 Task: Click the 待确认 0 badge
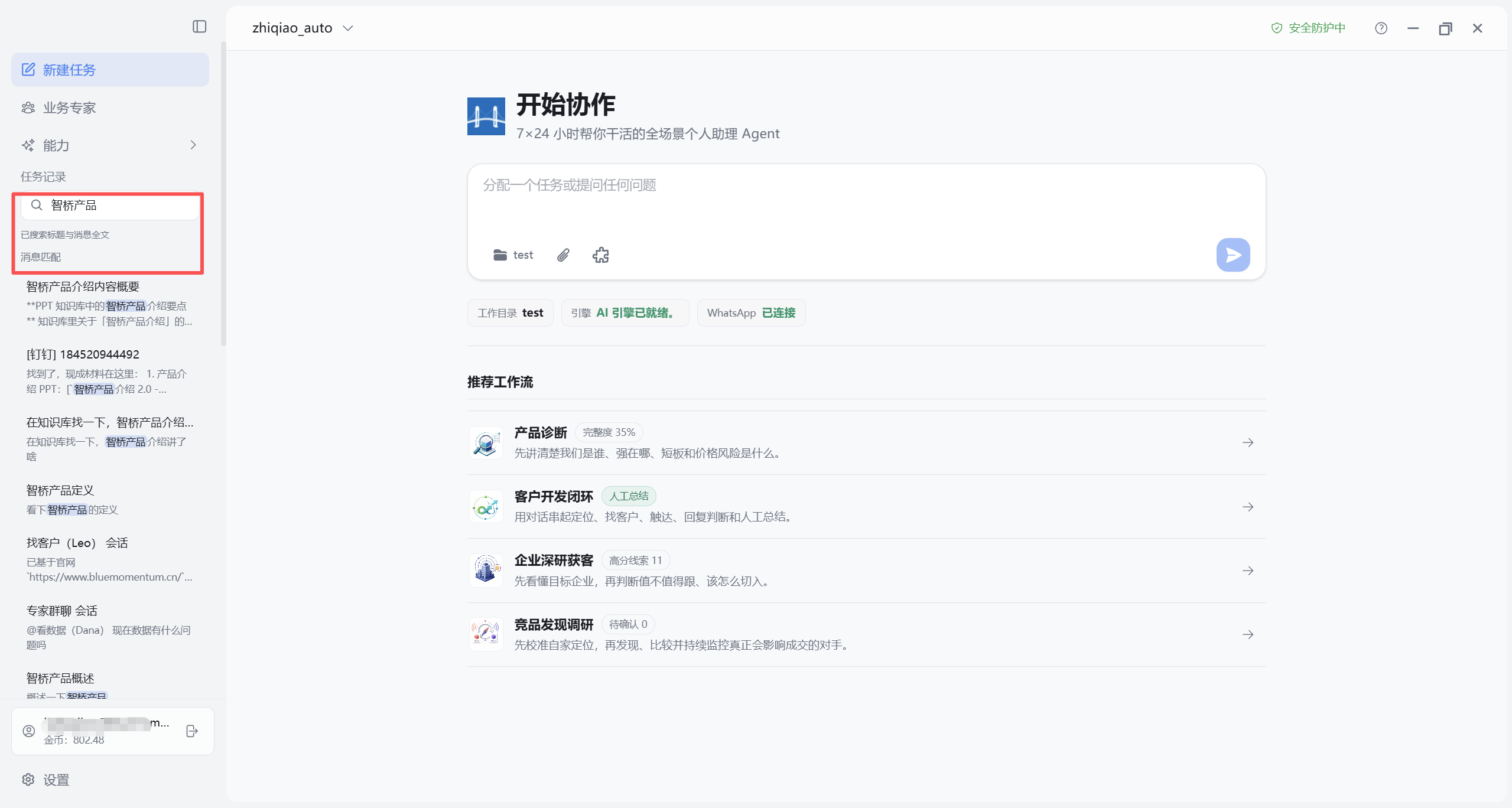(628, 624)
